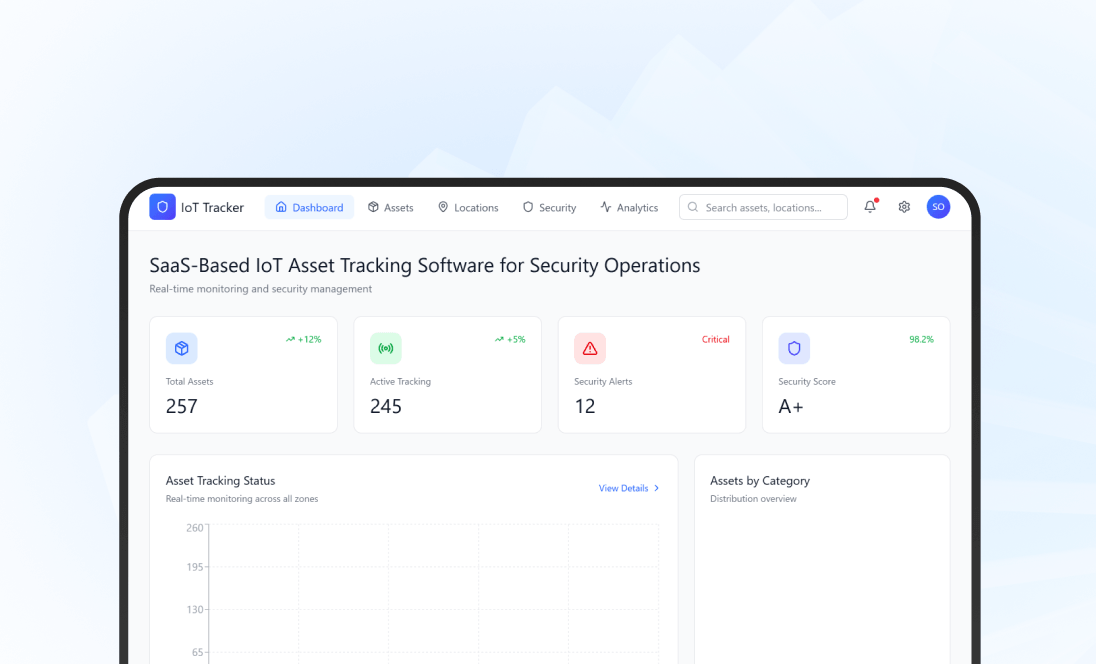Click the Total Assets cube icon
This screenshot has width=1096, height=664.
181,348
